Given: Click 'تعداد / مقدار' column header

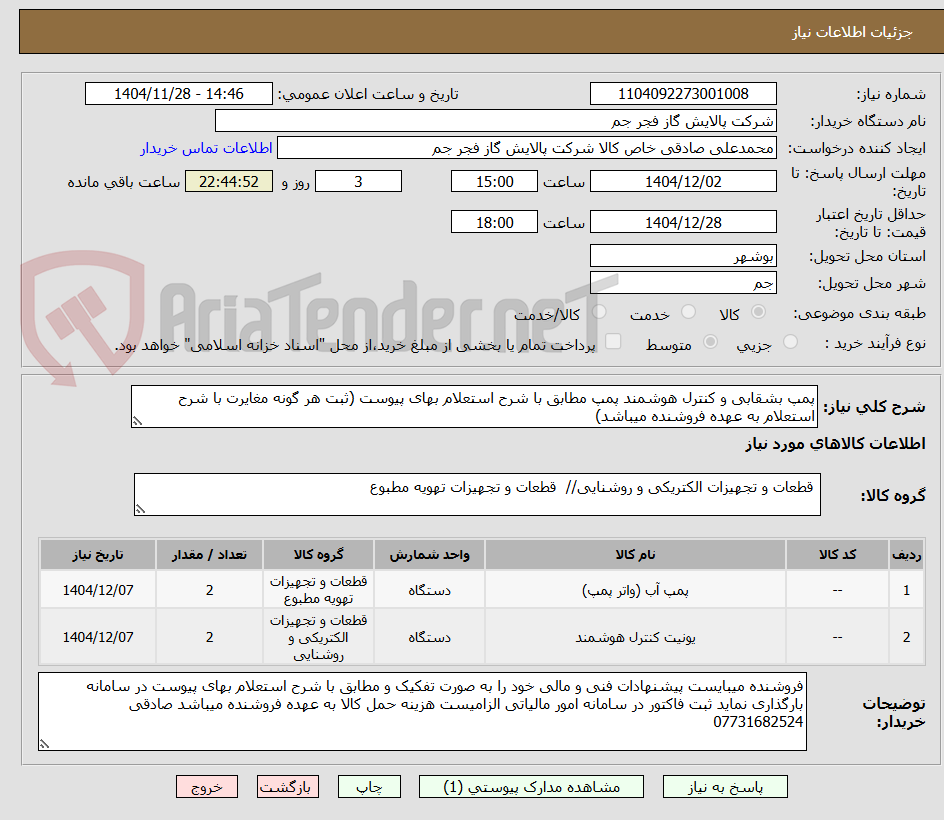Looking at the screenshot, I should click(x=210, y=554).
